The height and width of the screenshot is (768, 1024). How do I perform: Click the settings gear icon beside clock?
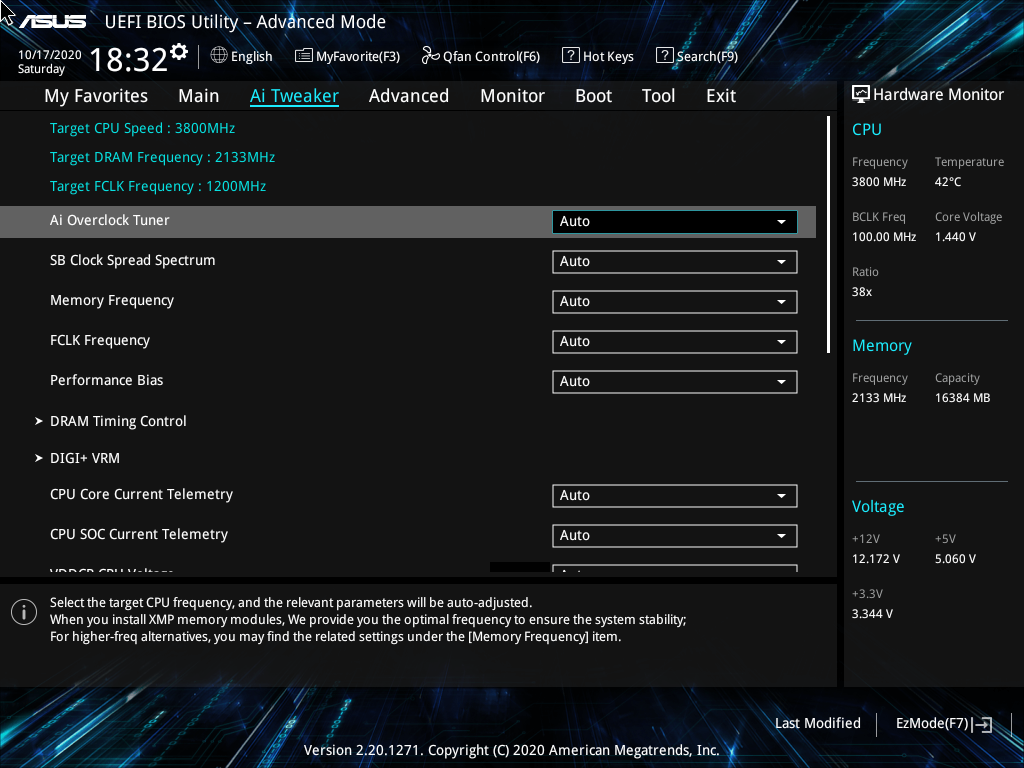pyautogui.click(x=179, y=52)
